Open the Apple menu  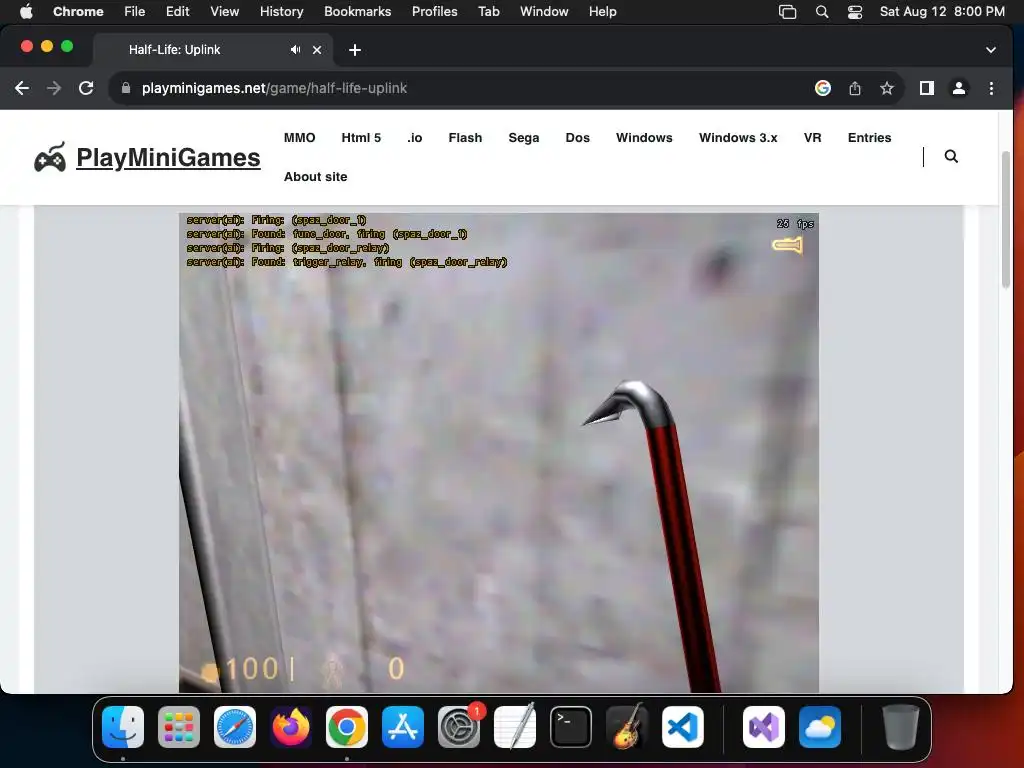[26, 12]
